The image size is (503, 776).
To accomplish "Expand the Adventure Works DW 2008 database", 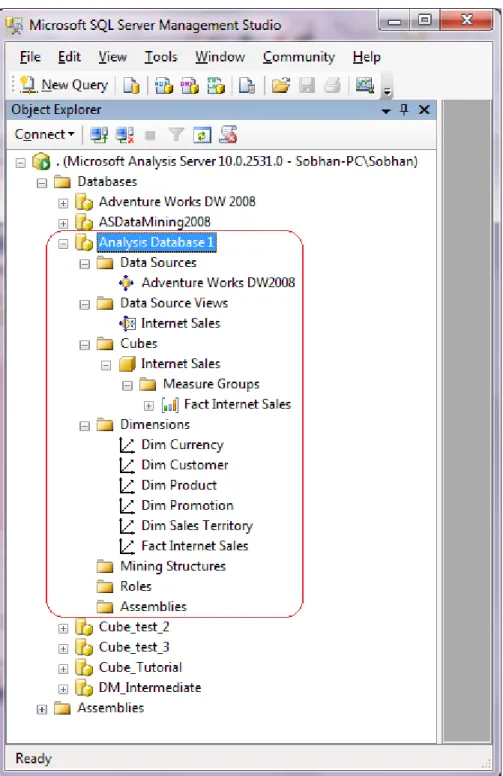I will coord(63,203).
